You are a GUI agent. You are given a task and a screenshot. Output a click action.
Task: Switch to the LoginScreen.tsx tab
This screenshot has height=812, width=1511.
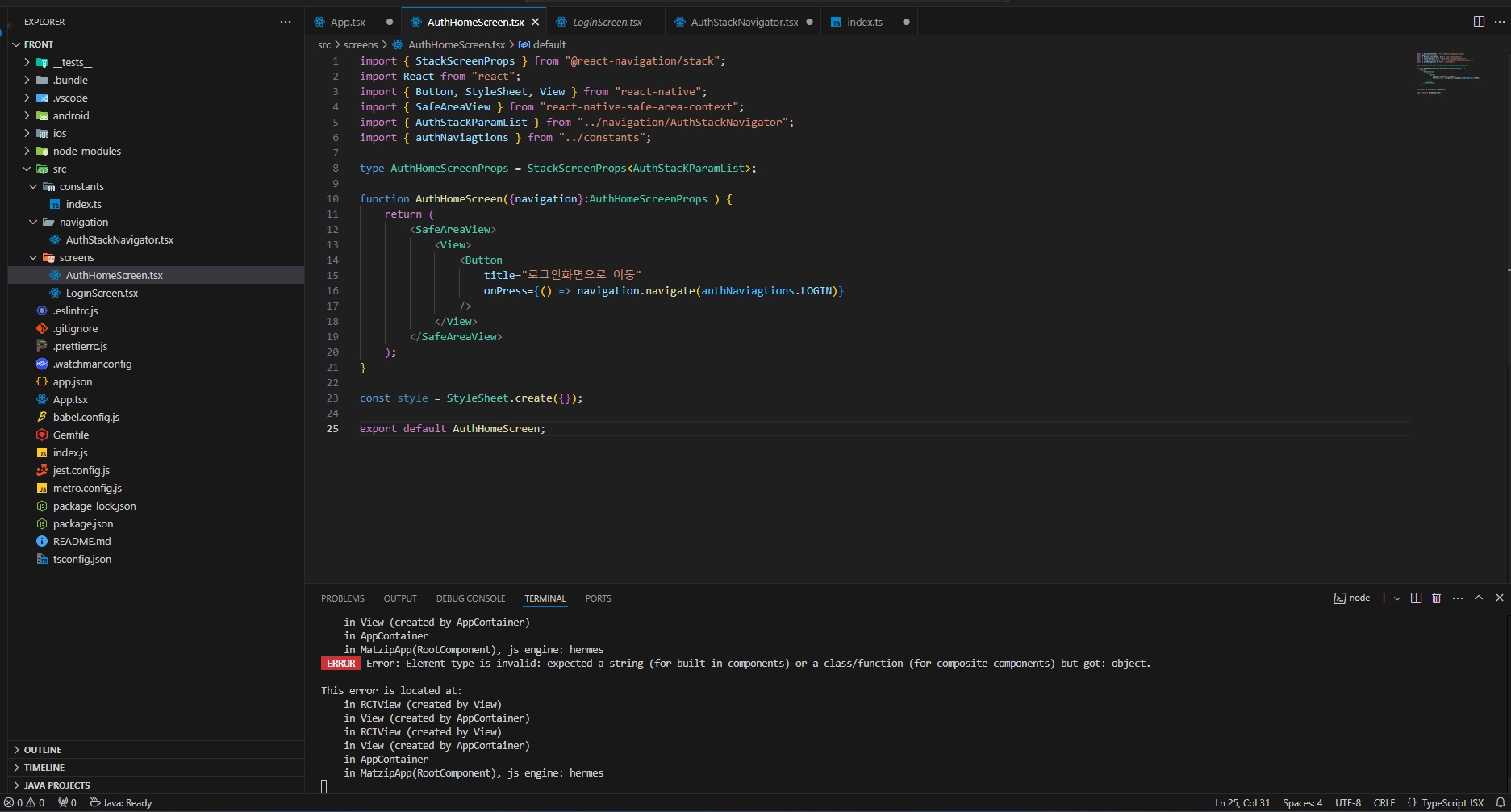pyautogui.click(x=607, y=22)
